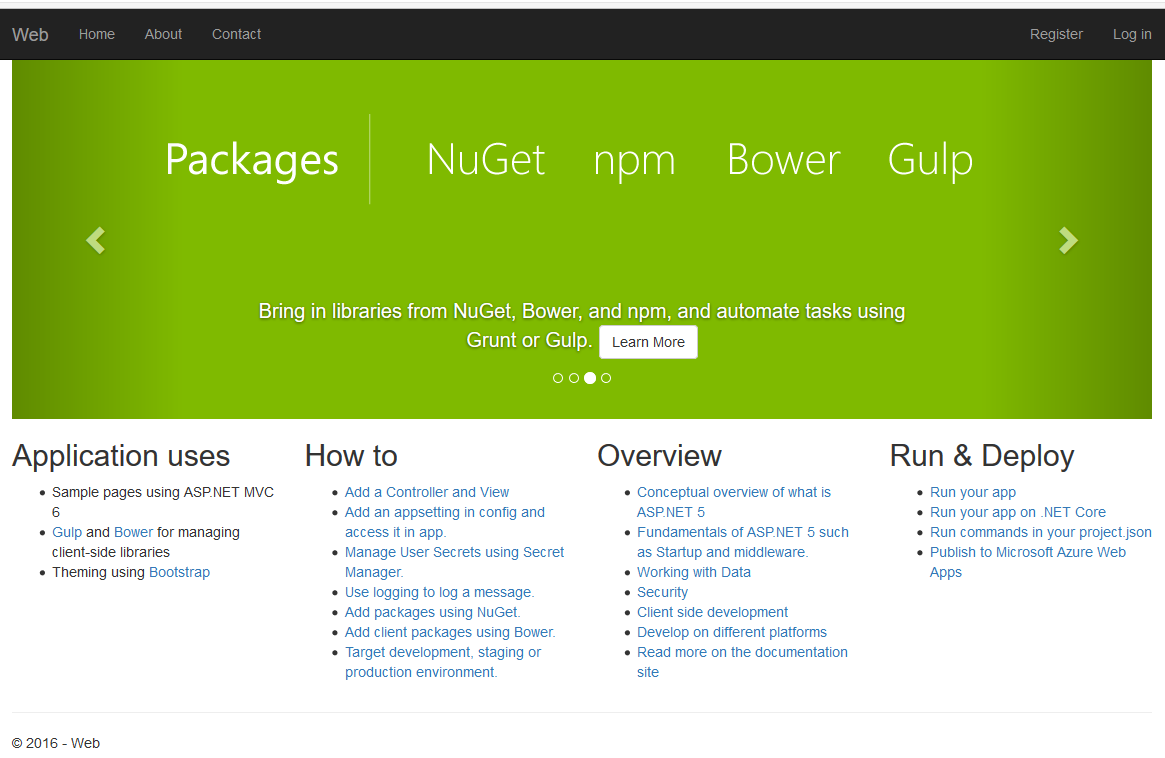
Task: Select the fourth carousel indicator dot
Action: click(606, 378)
